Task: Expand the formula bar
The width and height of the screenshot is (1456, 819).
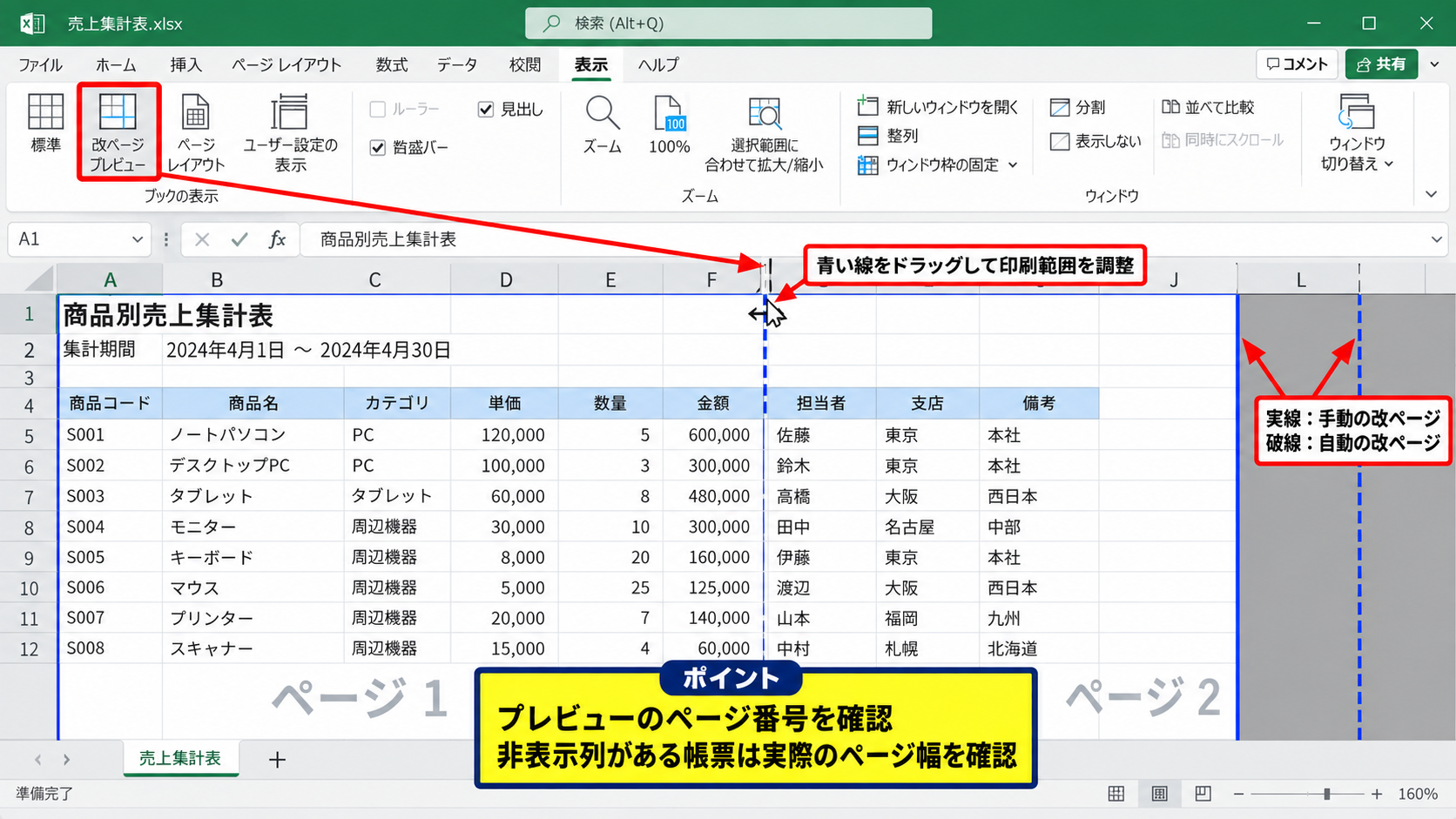Action: coord(1436,239)
